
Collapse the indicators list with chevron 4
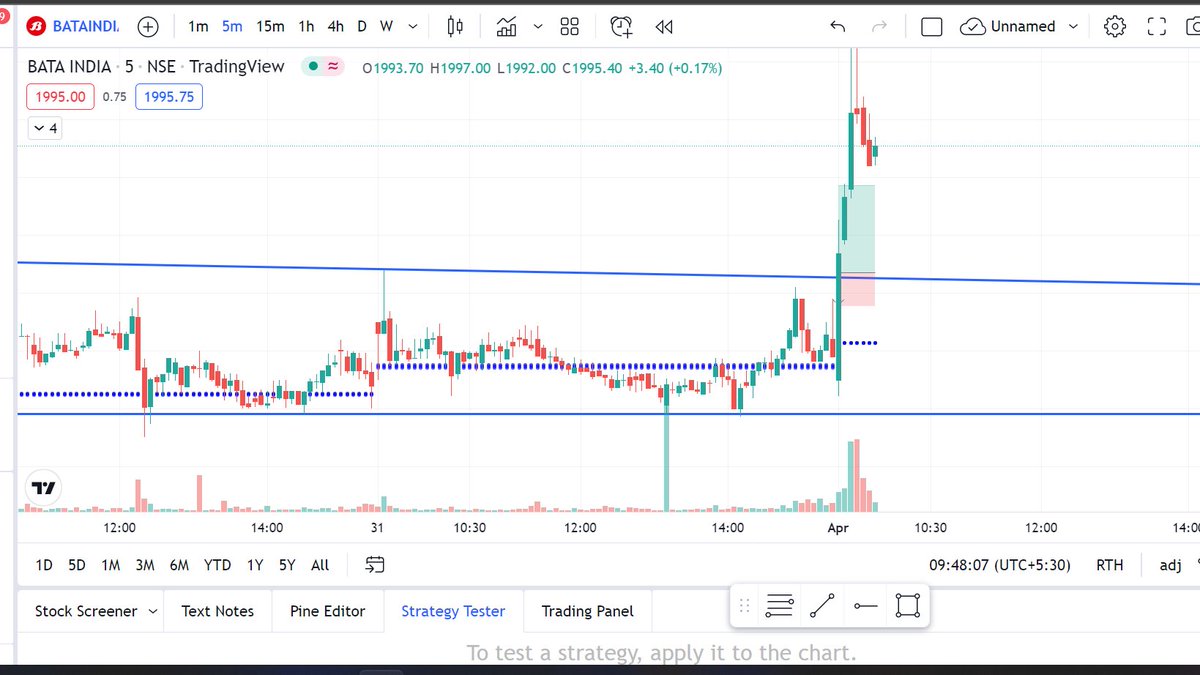coord(44,128)
